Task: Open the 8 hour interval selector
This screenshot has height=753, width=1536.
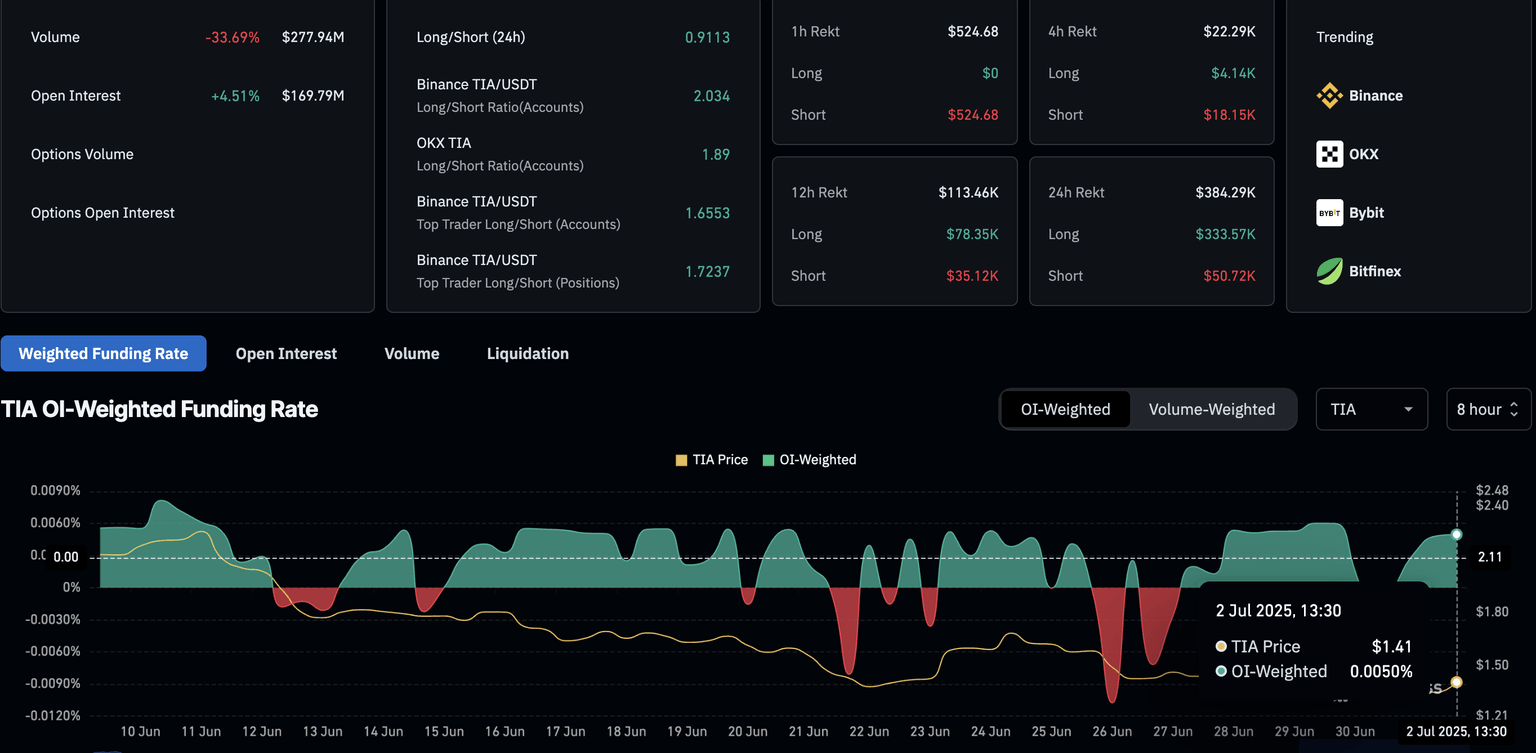Action: pyautogui.click(x=1487, y=409)
